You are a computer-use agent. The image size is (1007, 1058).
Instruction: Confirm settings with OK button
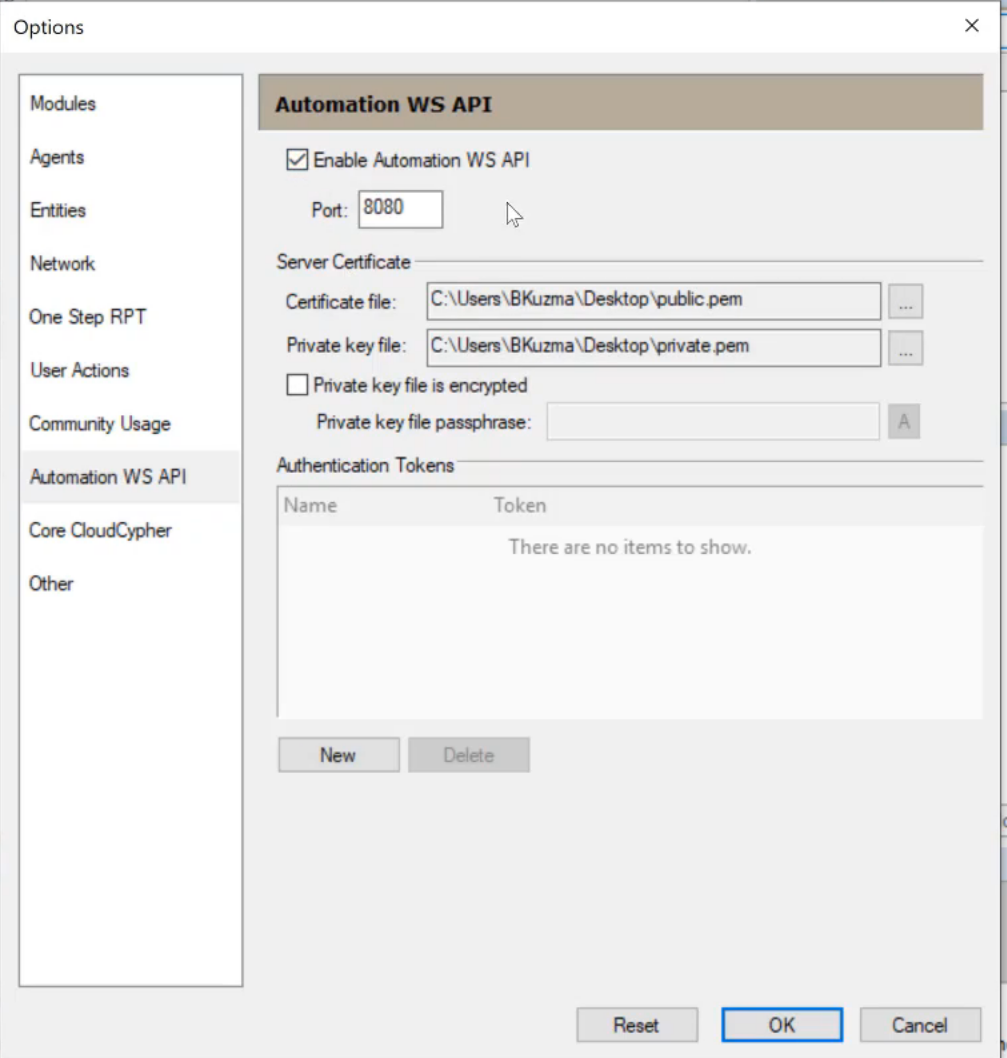pyautogui.click(x=781, y=1025)
